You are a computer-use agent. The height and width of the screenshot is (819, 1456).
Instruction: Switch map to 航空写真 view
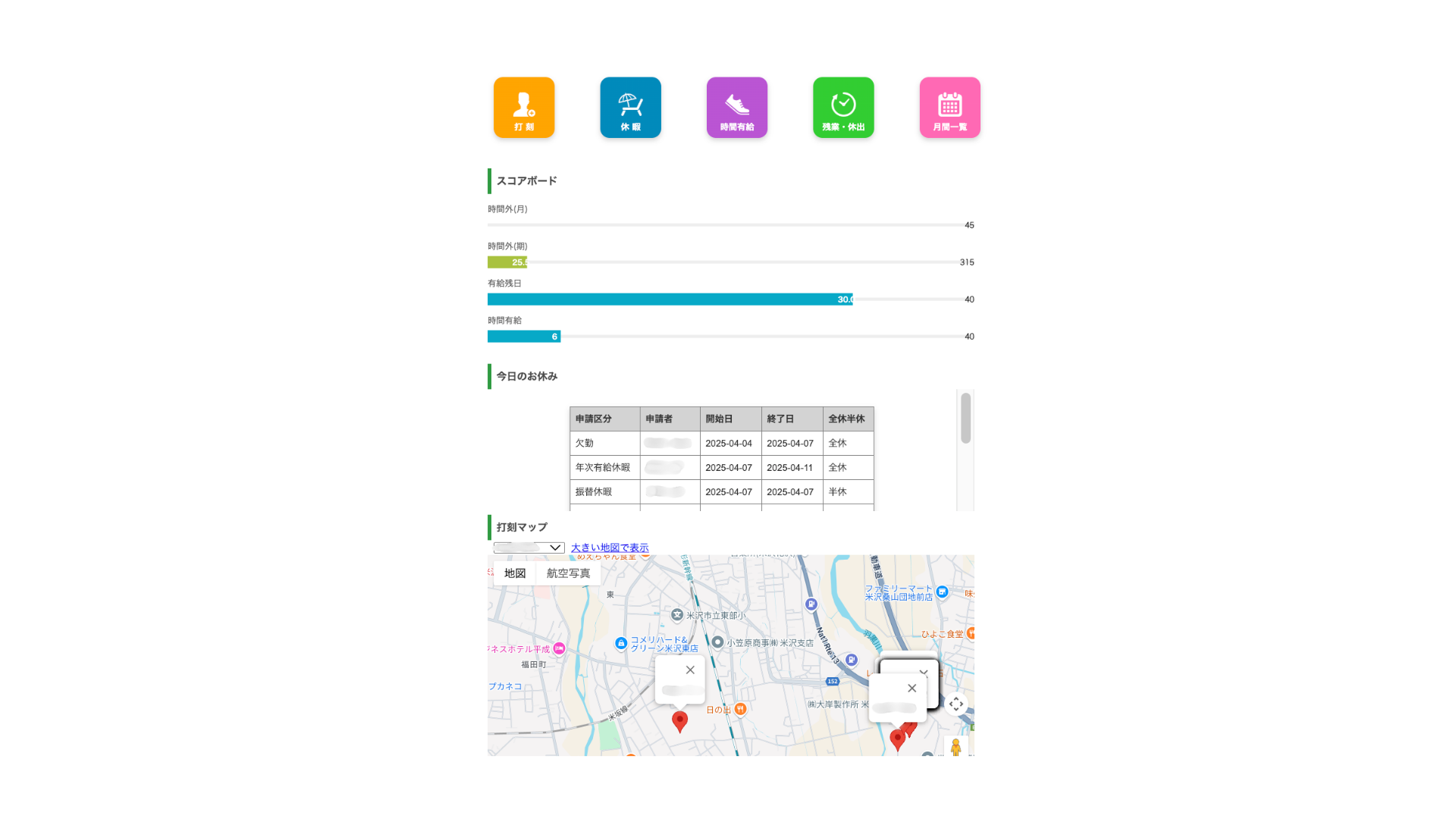click(x=568, y=573)
